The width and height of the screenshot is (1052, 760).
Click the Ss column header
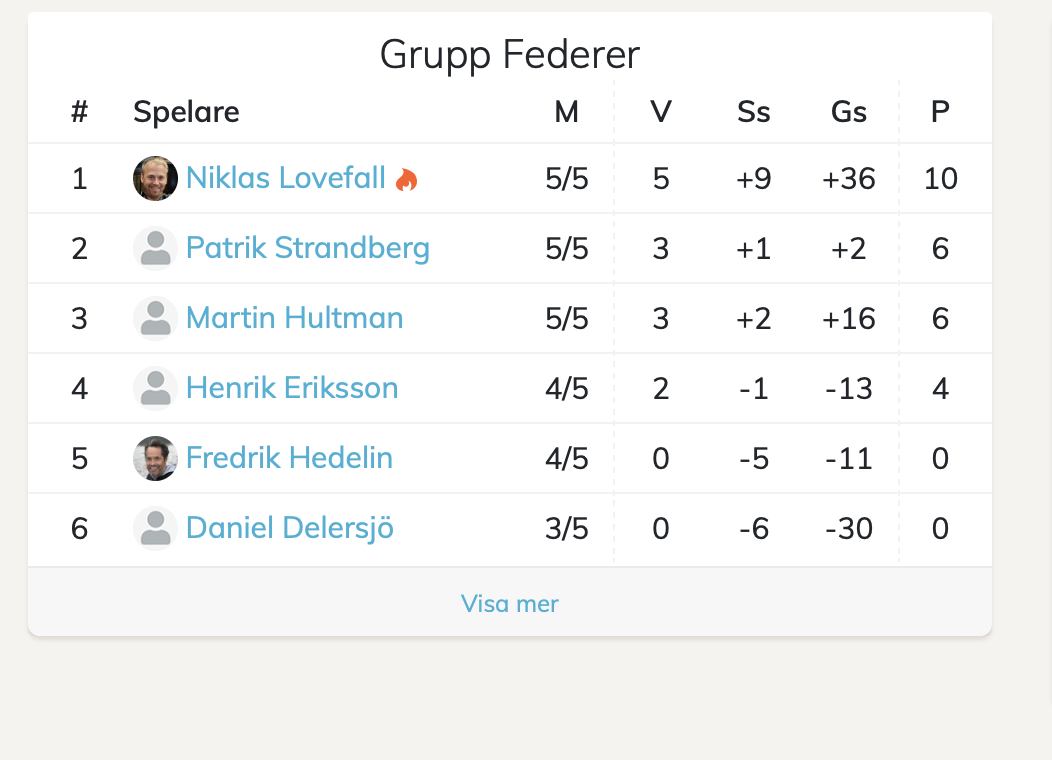click(753, 112)
